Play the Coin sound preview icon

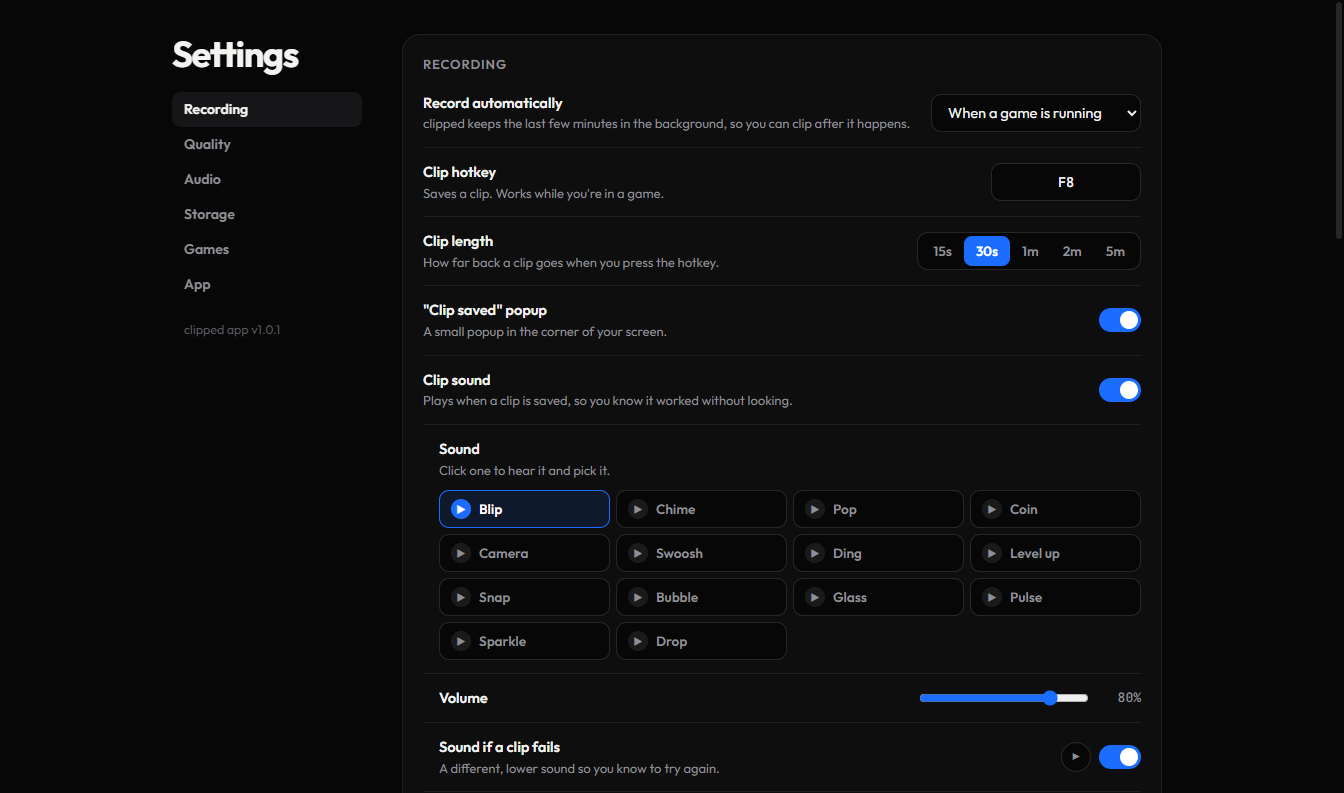pyautogui.click(x=992, y=509)
